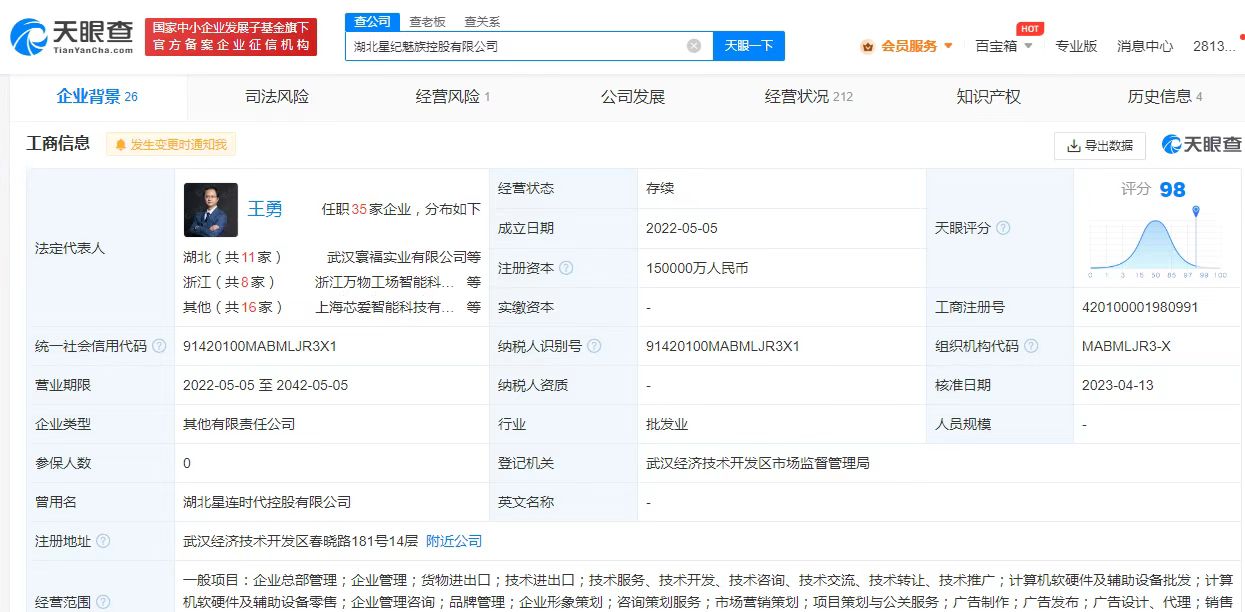Select the 企业背景 tab

point(97,97)
